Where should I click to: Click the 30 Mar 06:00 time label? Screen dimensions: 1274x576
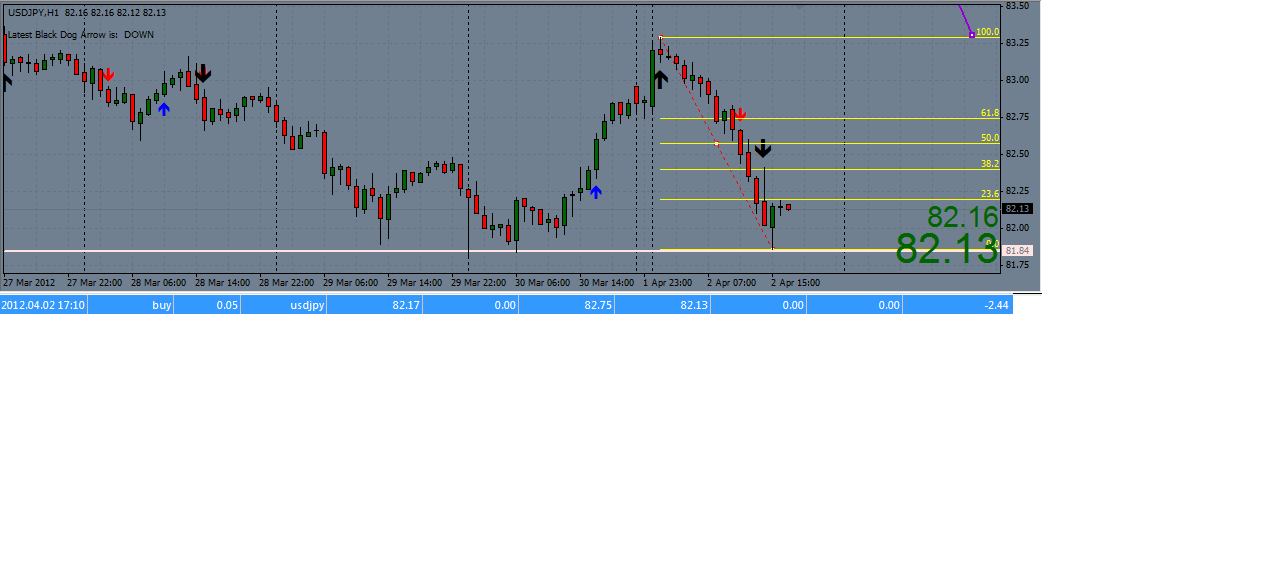tap(542, 283)
